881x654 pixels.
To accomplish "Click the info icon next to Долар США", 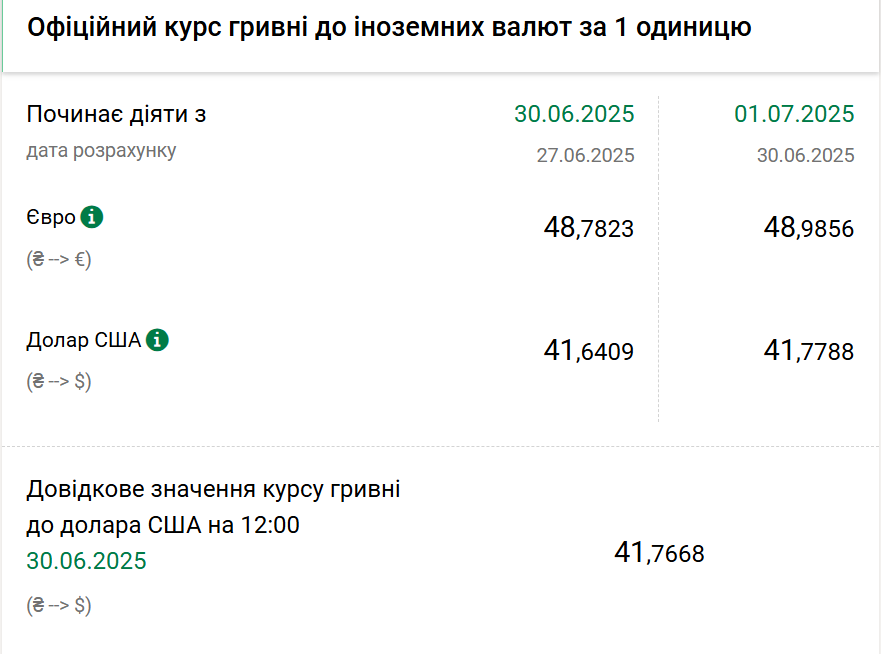I will (157, 340).
